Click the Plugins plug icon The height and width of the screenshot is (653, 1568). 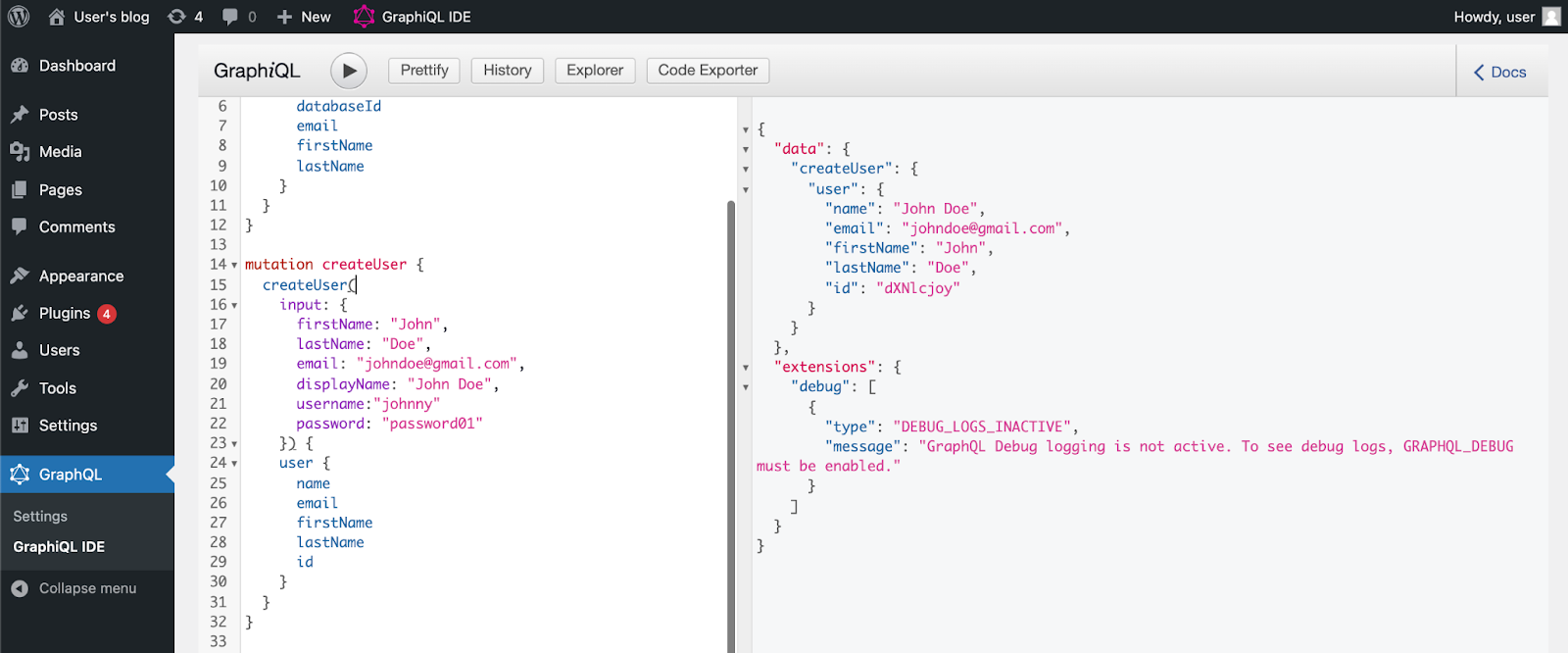pos(20,313)
